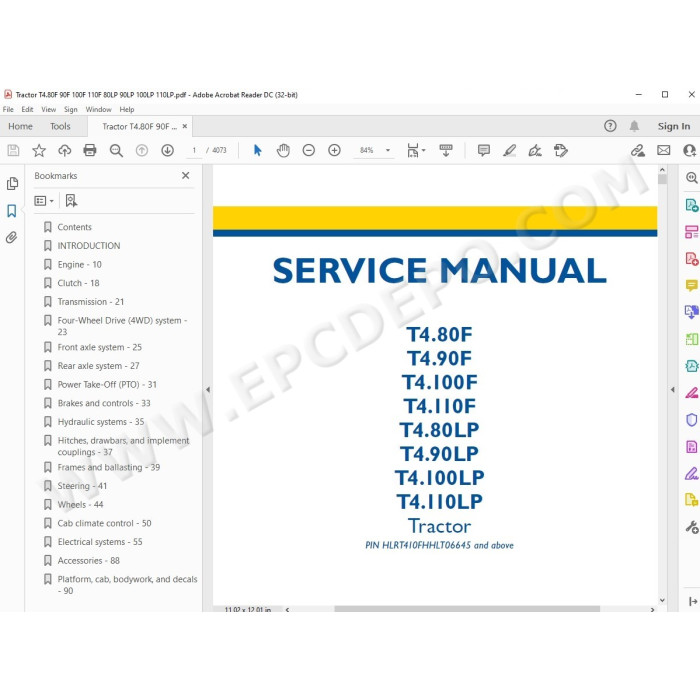Open Electrical systems - 55 bookmark
The image size is (700, 700).
[x=100, y=542]
